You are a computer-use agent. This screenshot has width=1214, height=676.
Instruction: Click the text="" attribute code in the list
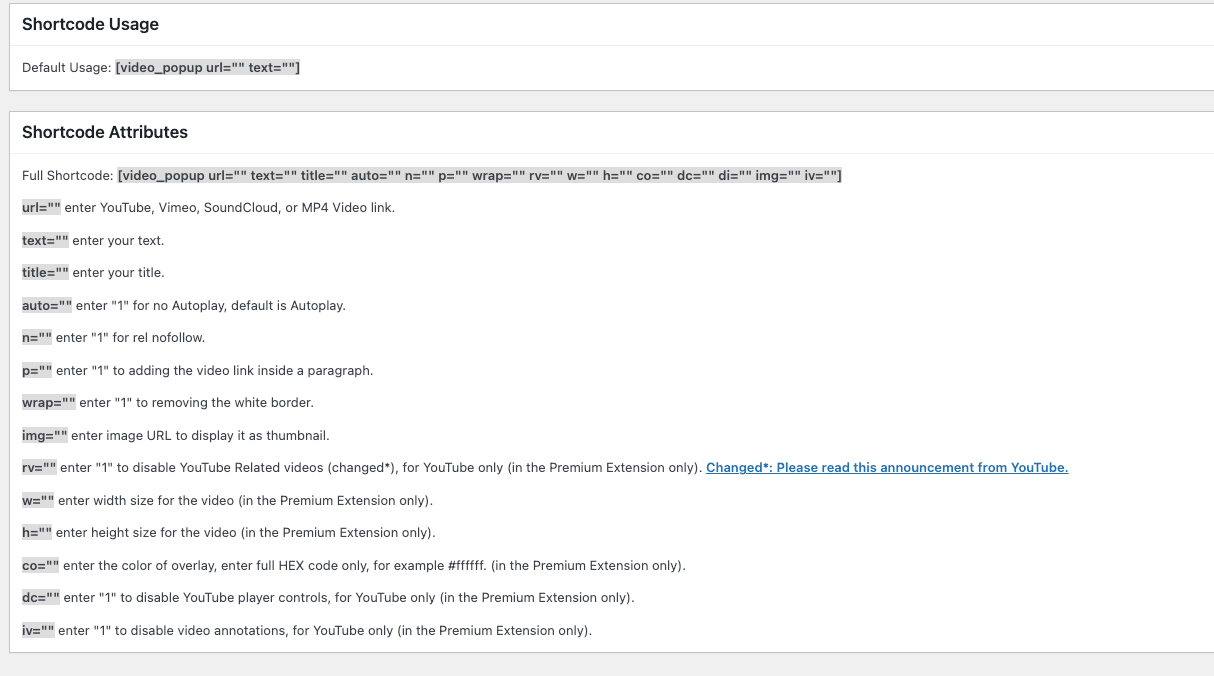tap(45, 240)
